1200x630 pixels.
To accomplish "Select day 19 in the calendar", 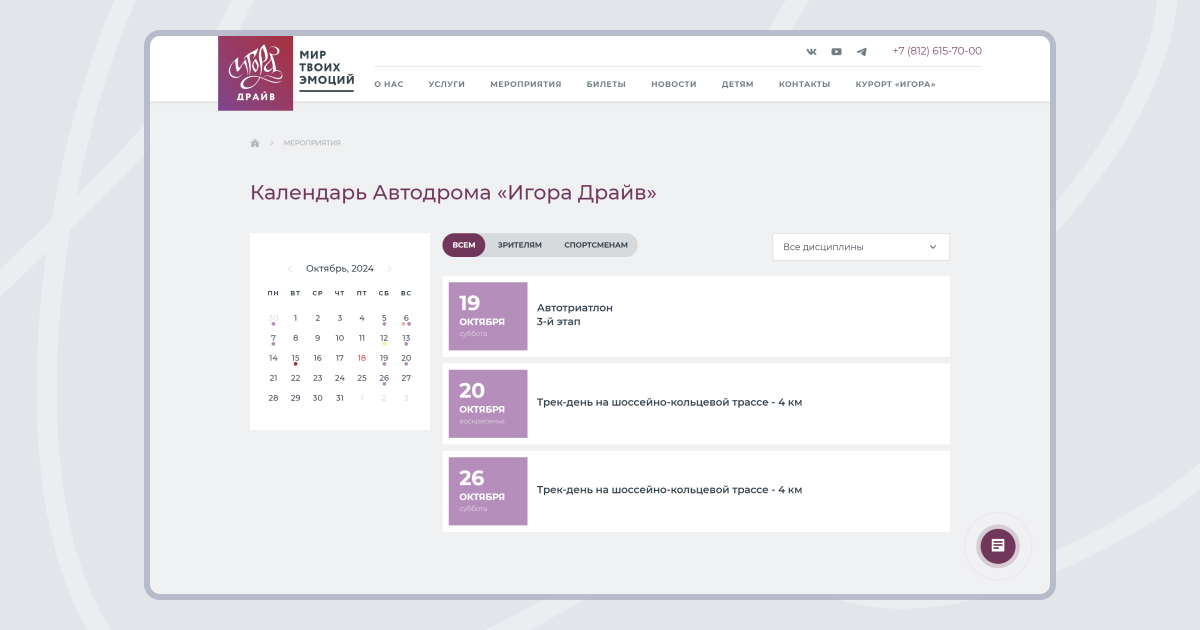I will [x=384, y=358].
